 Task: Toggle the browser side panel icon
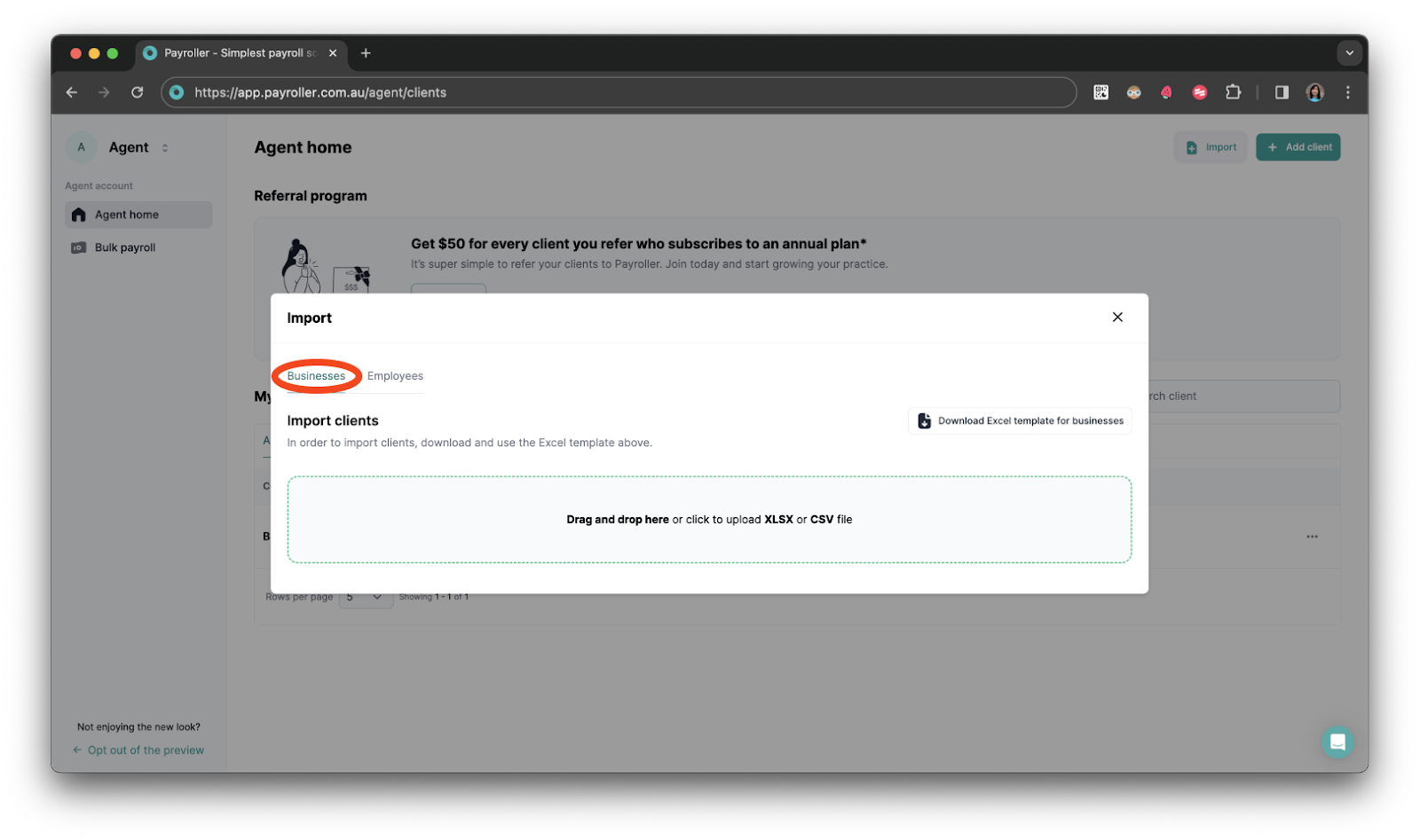point(1282,92)
